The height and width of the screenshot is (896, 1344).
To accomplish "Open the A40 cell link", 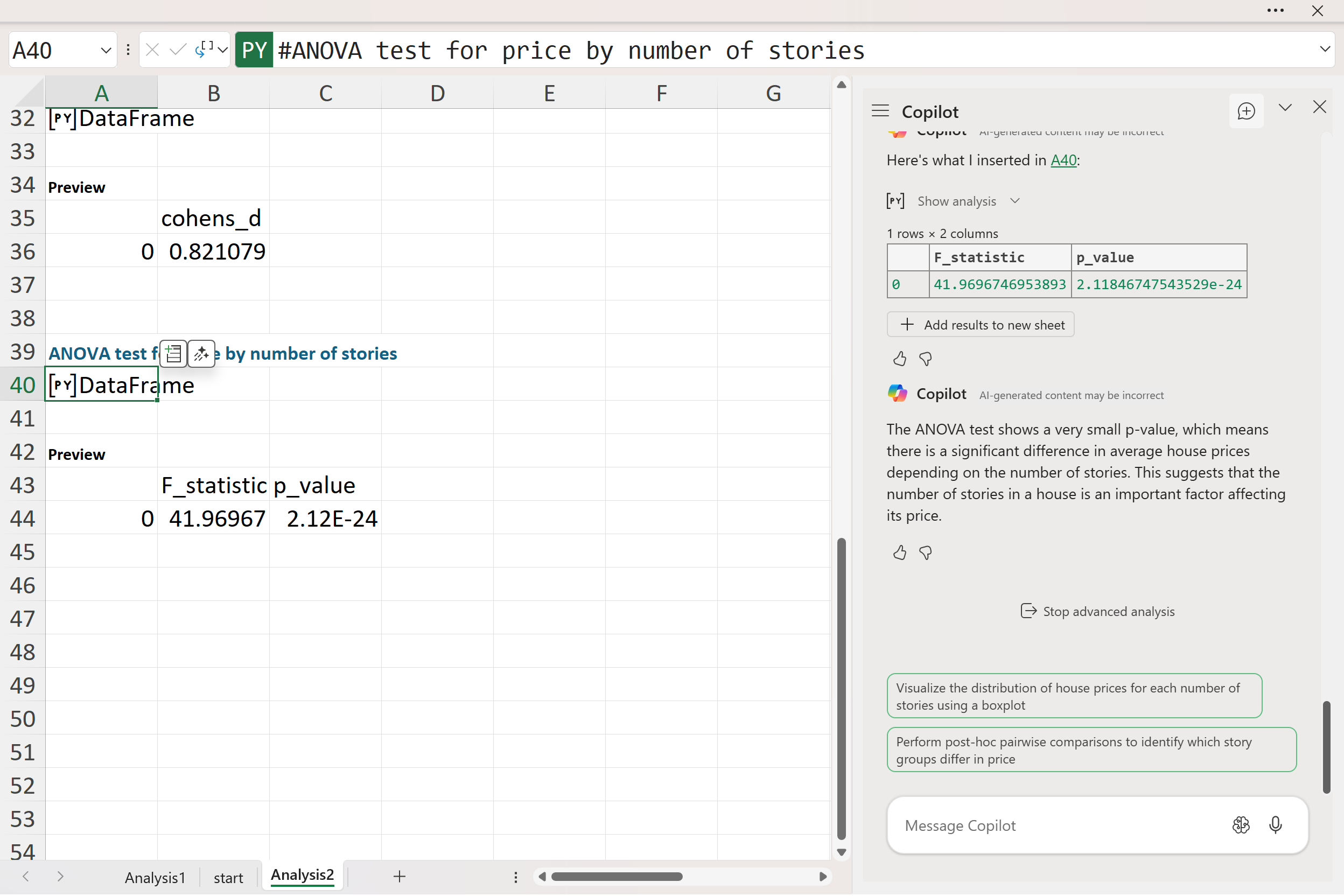I will click(x=1063, y=160).
